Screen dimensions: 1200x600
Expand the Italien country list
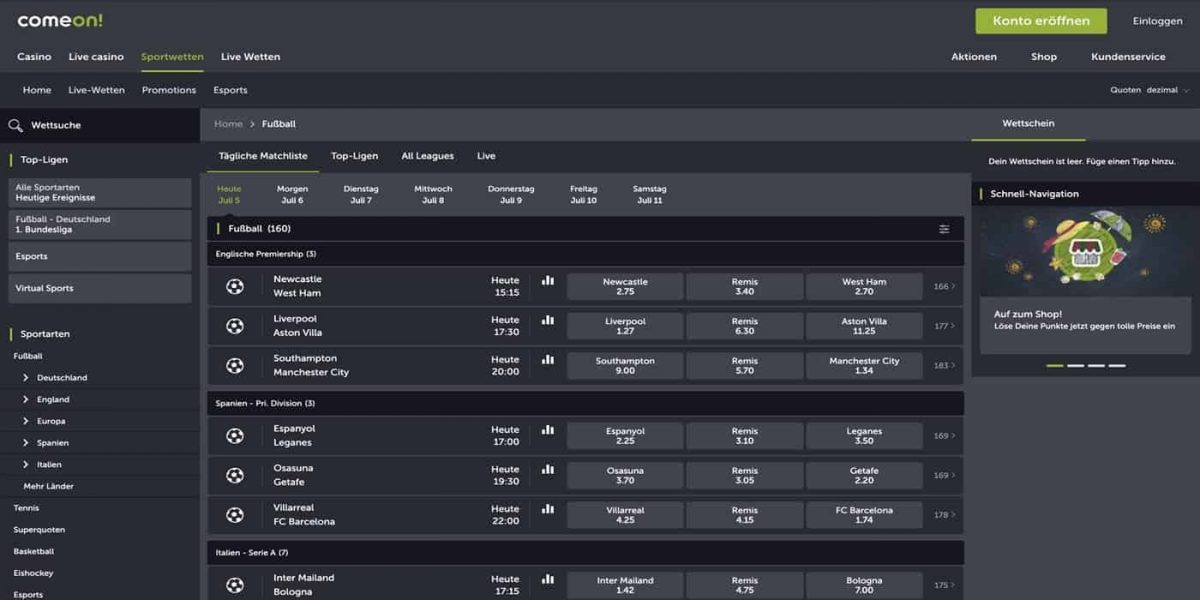point(26,464)
